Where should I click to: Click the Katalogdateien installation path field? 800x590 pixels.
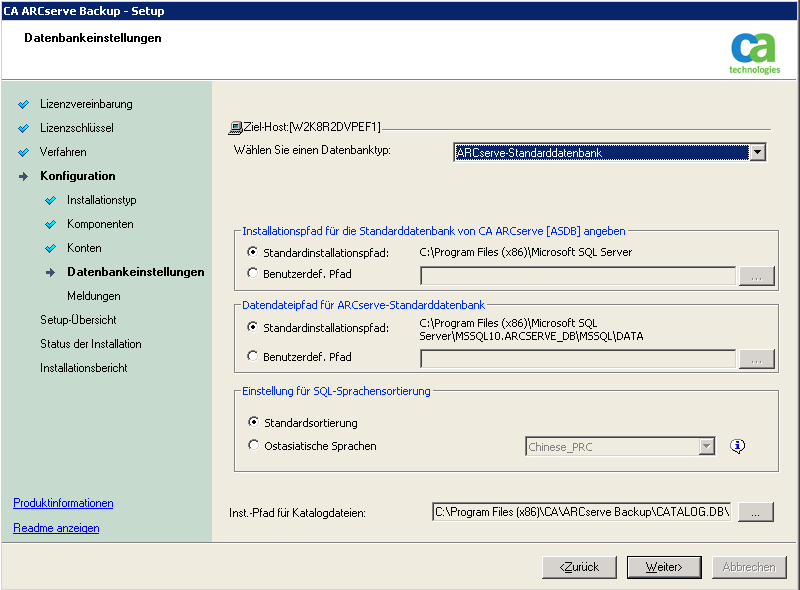(582, 512)
